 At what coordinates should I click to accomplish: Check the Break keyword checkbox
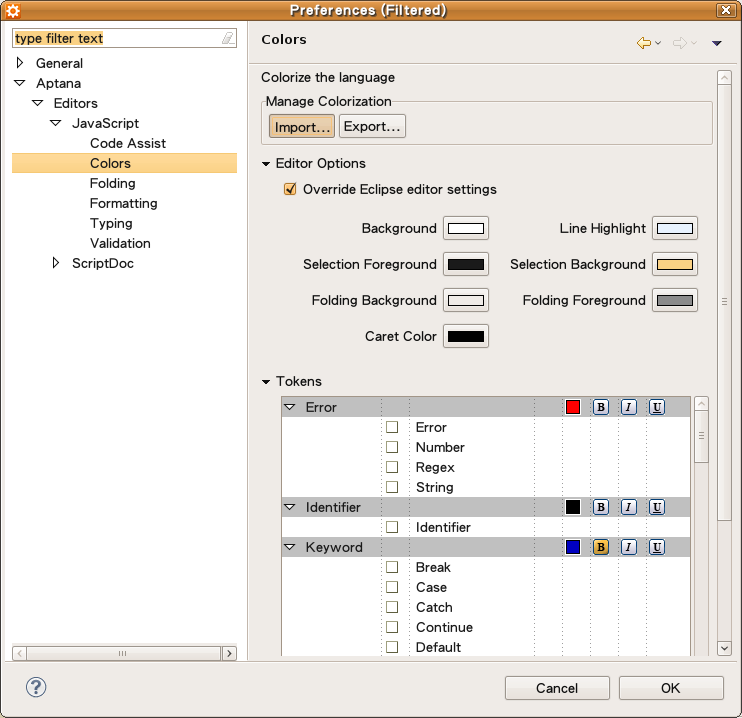point(392,567)
